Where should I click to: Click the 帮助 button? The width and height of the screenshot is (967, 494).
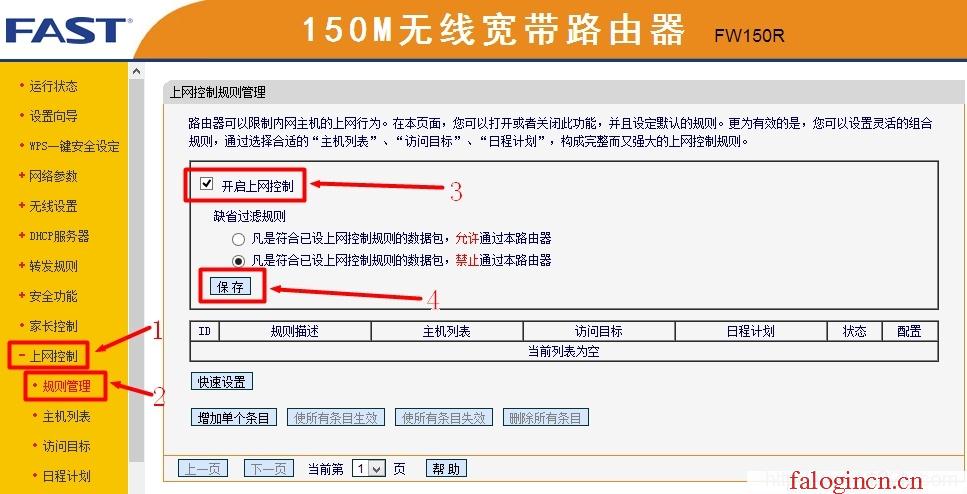[x=446, y=469]
